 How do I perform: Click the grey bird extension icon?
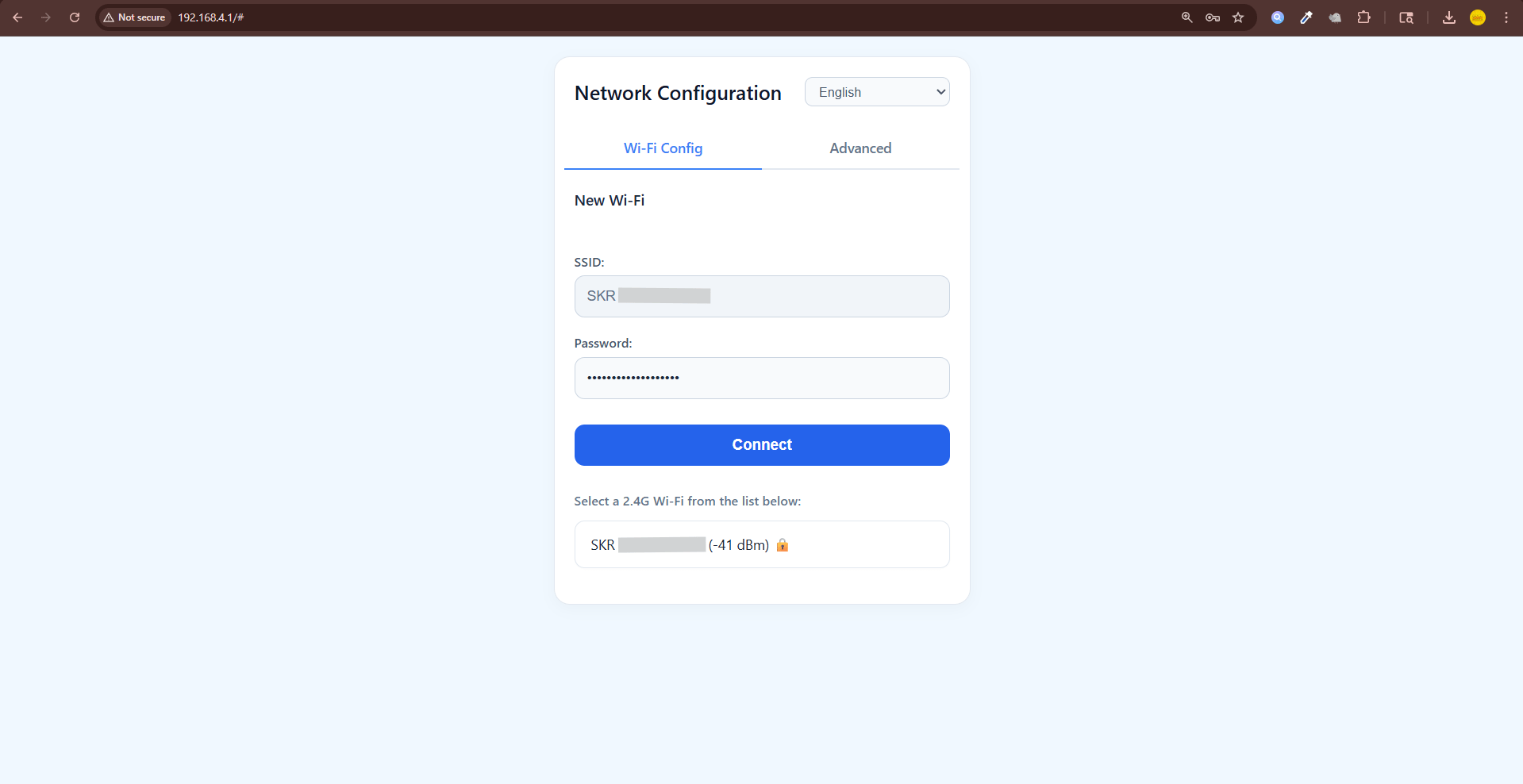point(1335,17)
